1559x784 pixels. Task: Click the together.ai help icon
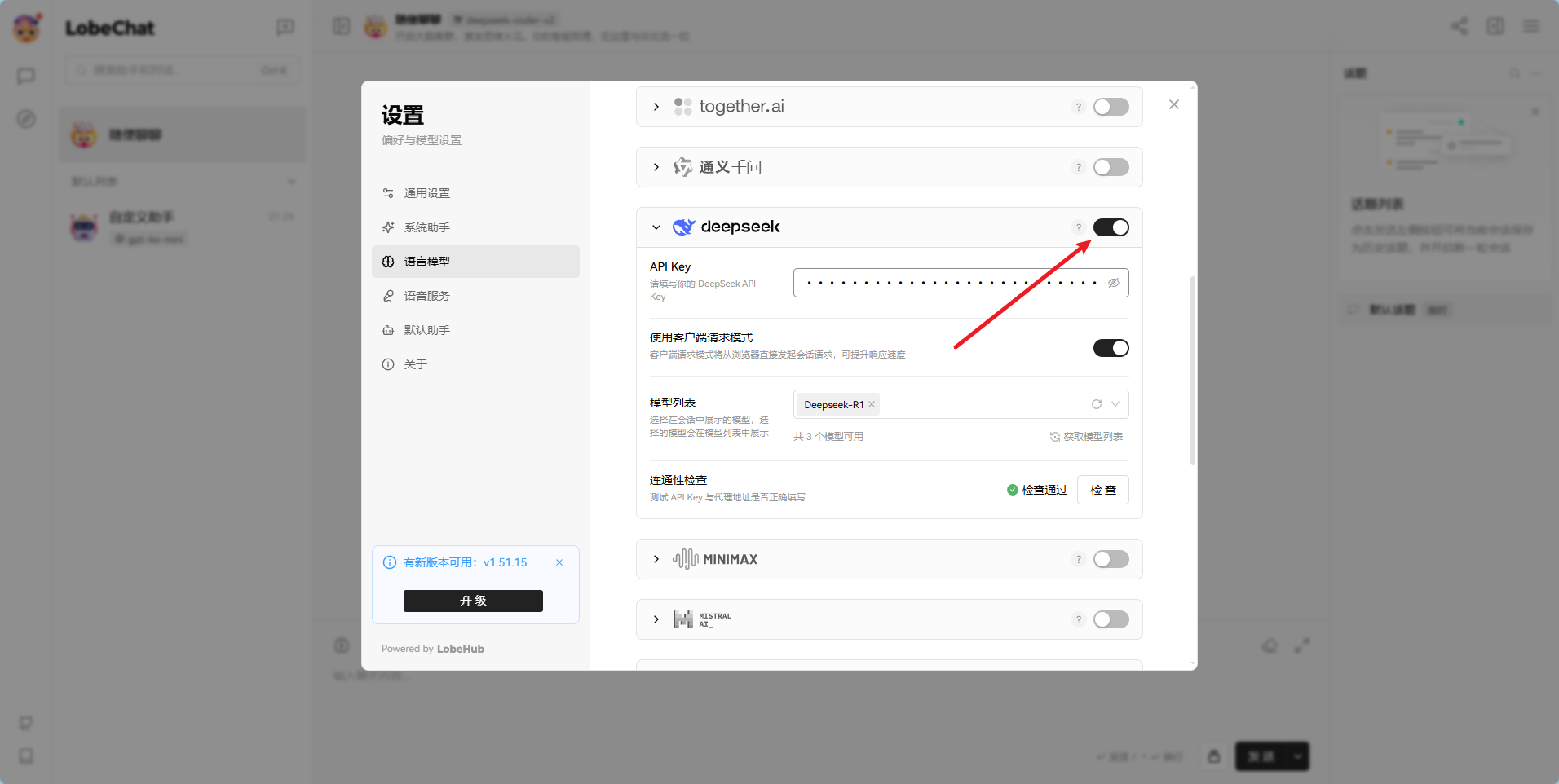1078,107
